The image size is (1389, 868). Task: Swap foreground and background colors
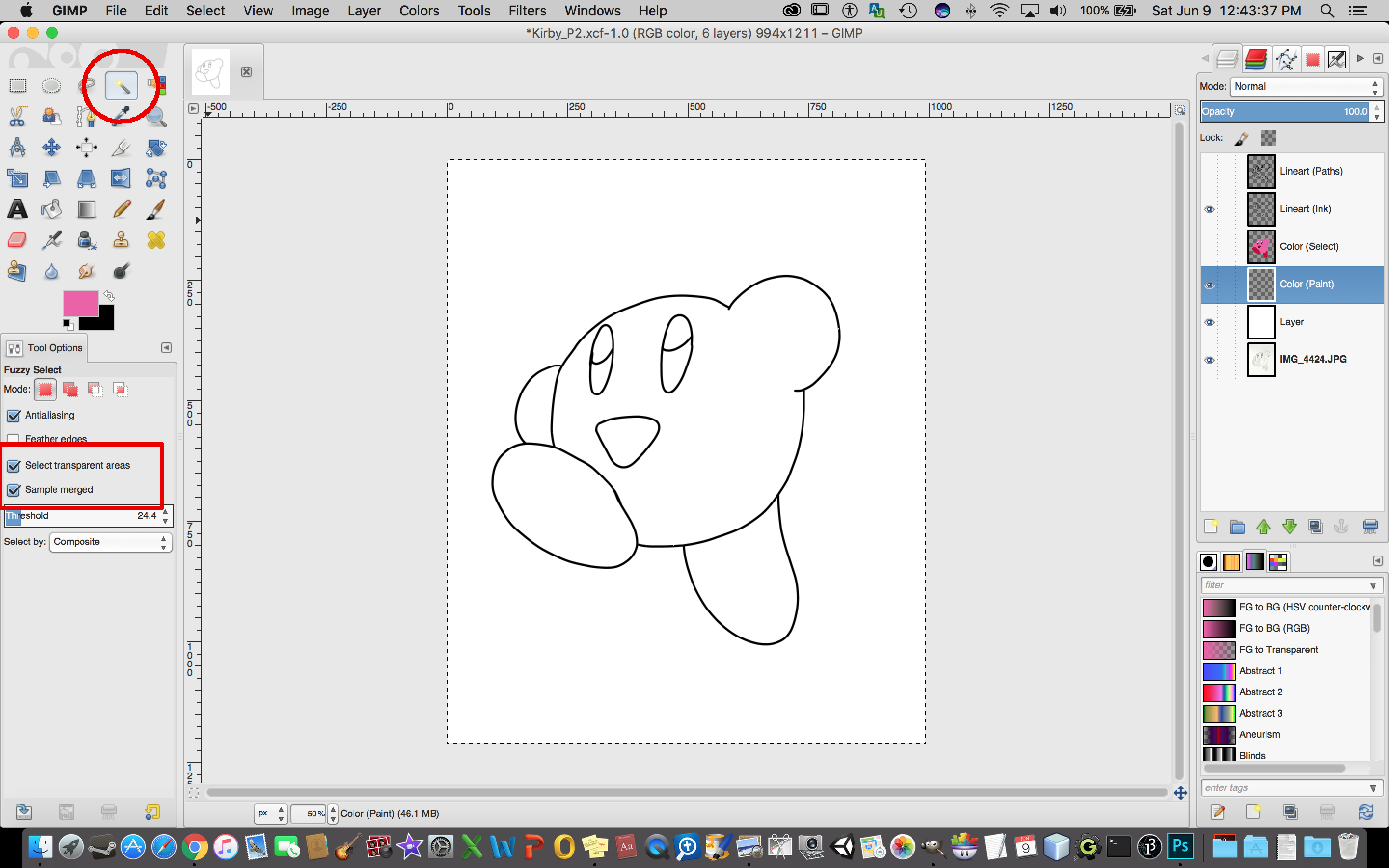pyautogui.click(x=109, y=296)
